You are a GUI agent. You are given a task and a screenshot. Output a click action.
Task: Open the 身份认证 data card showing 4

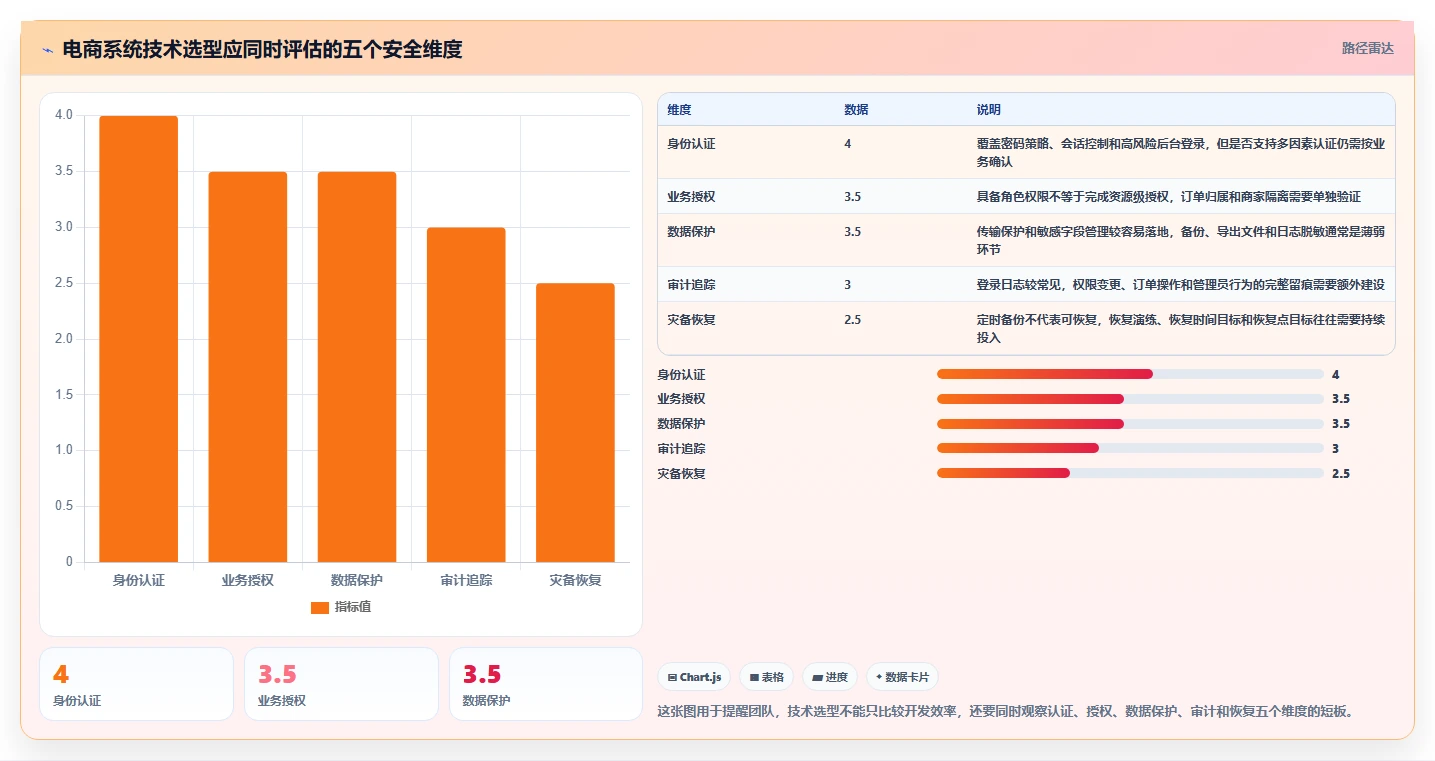(x=136, y=684)
